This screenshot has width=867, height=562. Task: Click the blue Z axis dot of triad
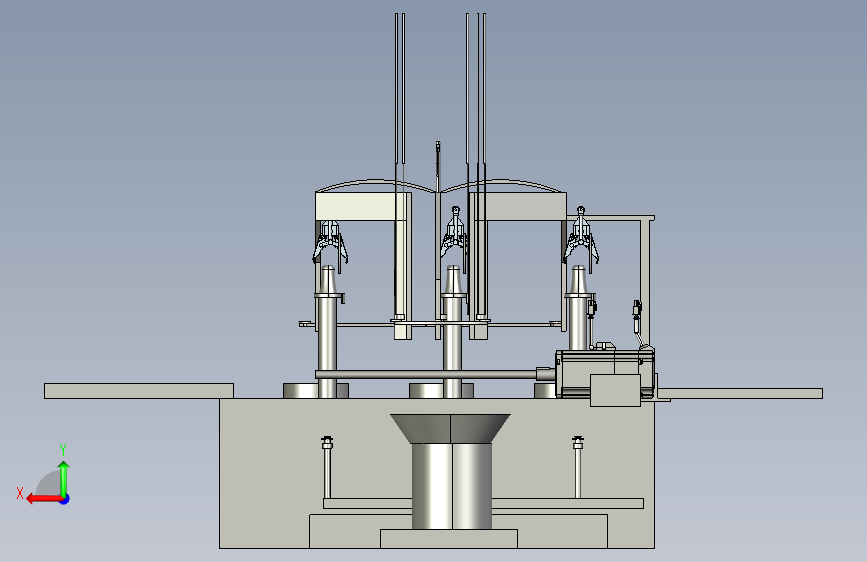tap(65, 499)
